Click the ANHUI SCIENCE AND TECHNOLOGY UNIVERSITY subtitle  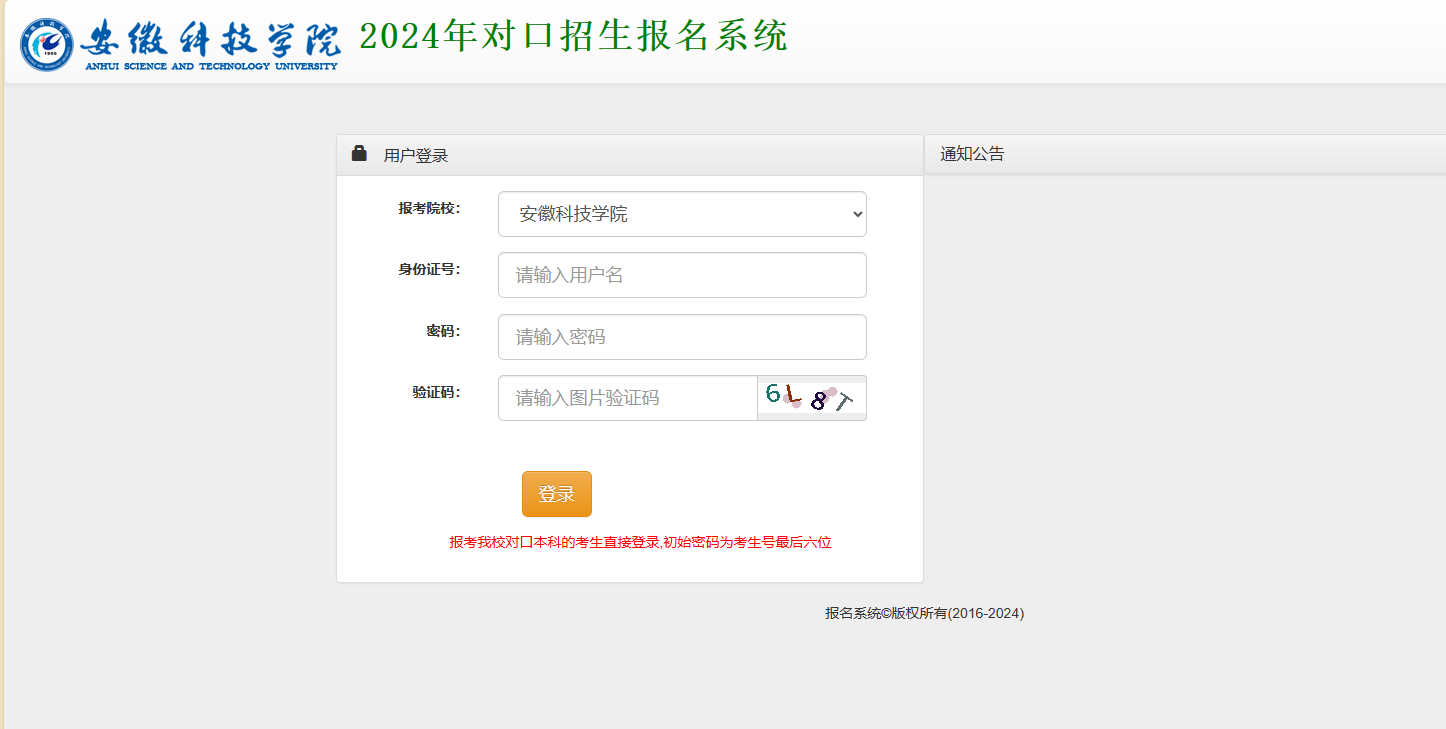coord(211,67)
